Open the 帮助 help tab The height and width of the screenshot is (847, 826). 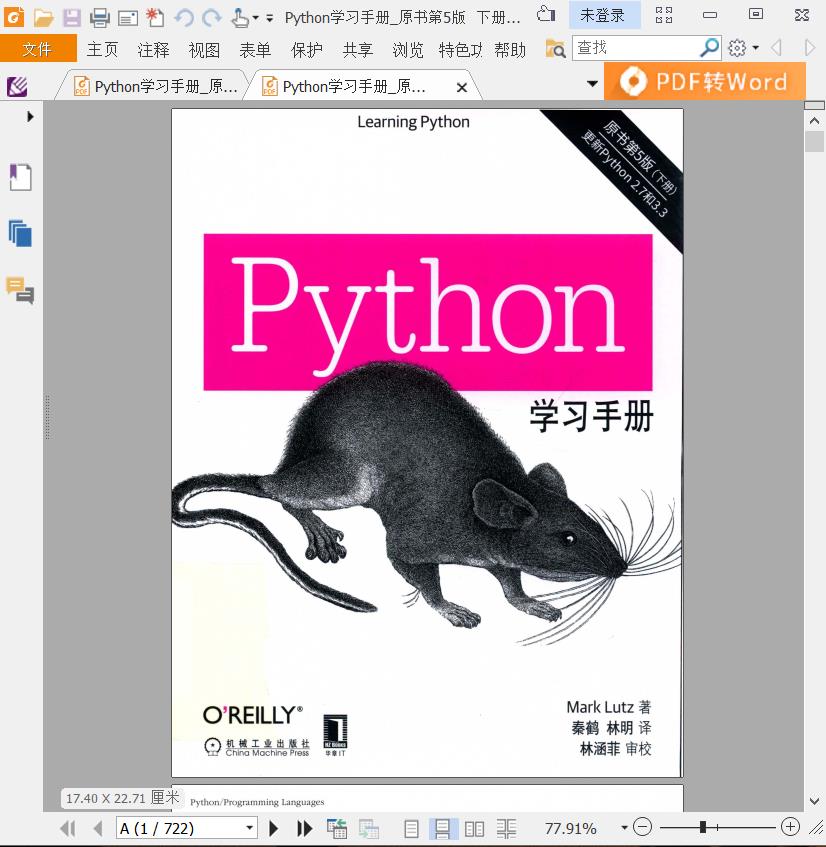point(510,50)
